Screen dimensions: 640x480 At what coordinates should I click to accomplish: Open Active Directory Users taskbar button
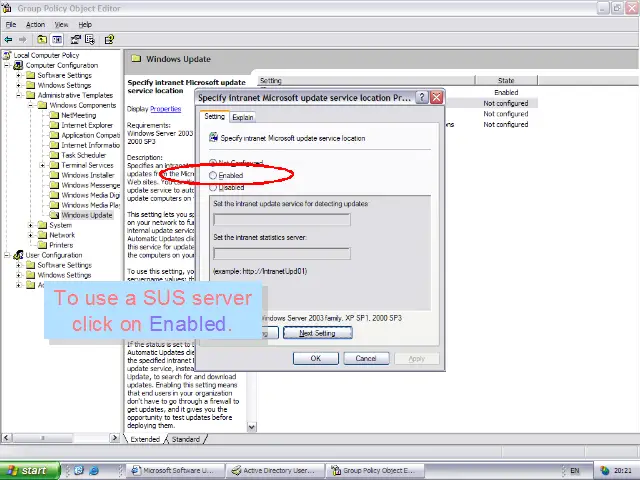[276, 471]
